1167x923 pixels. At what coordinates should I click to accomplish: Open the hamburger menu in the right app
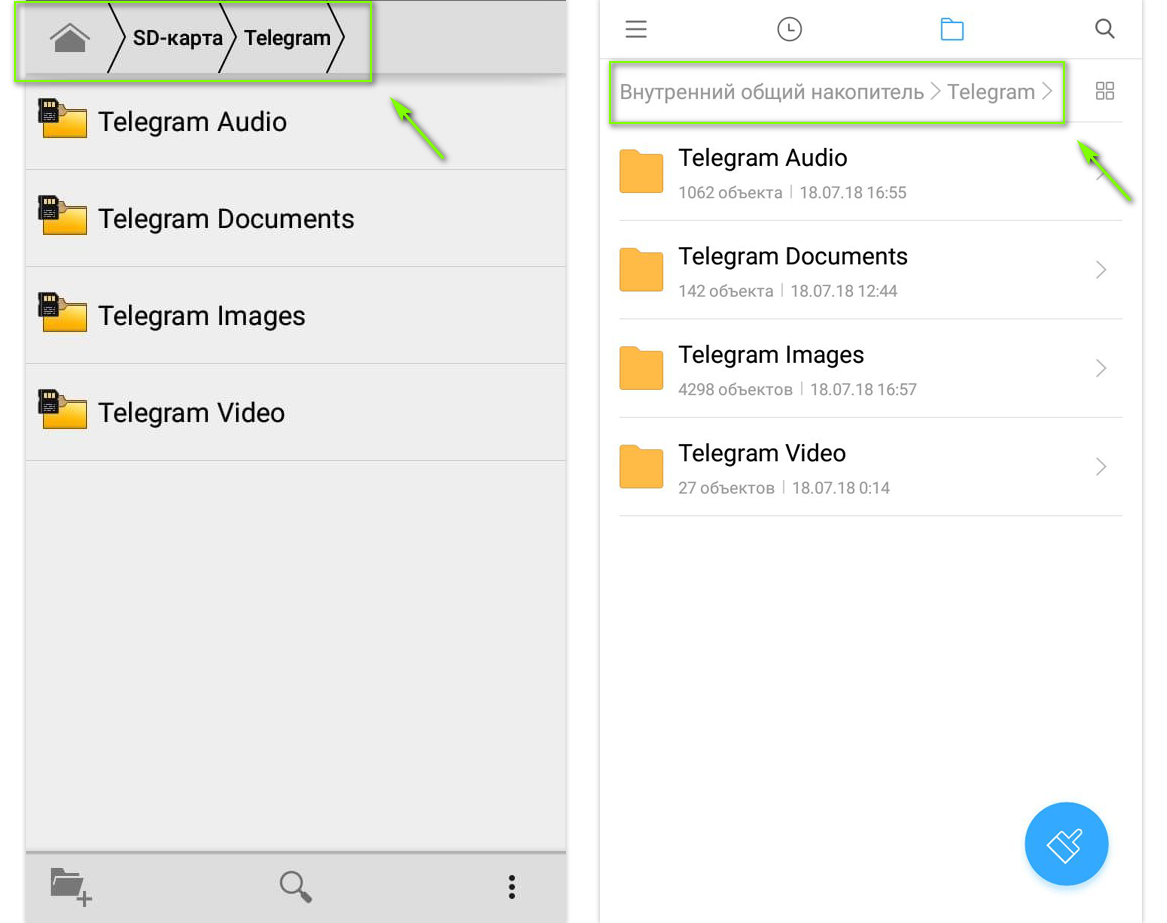[636, 29]
